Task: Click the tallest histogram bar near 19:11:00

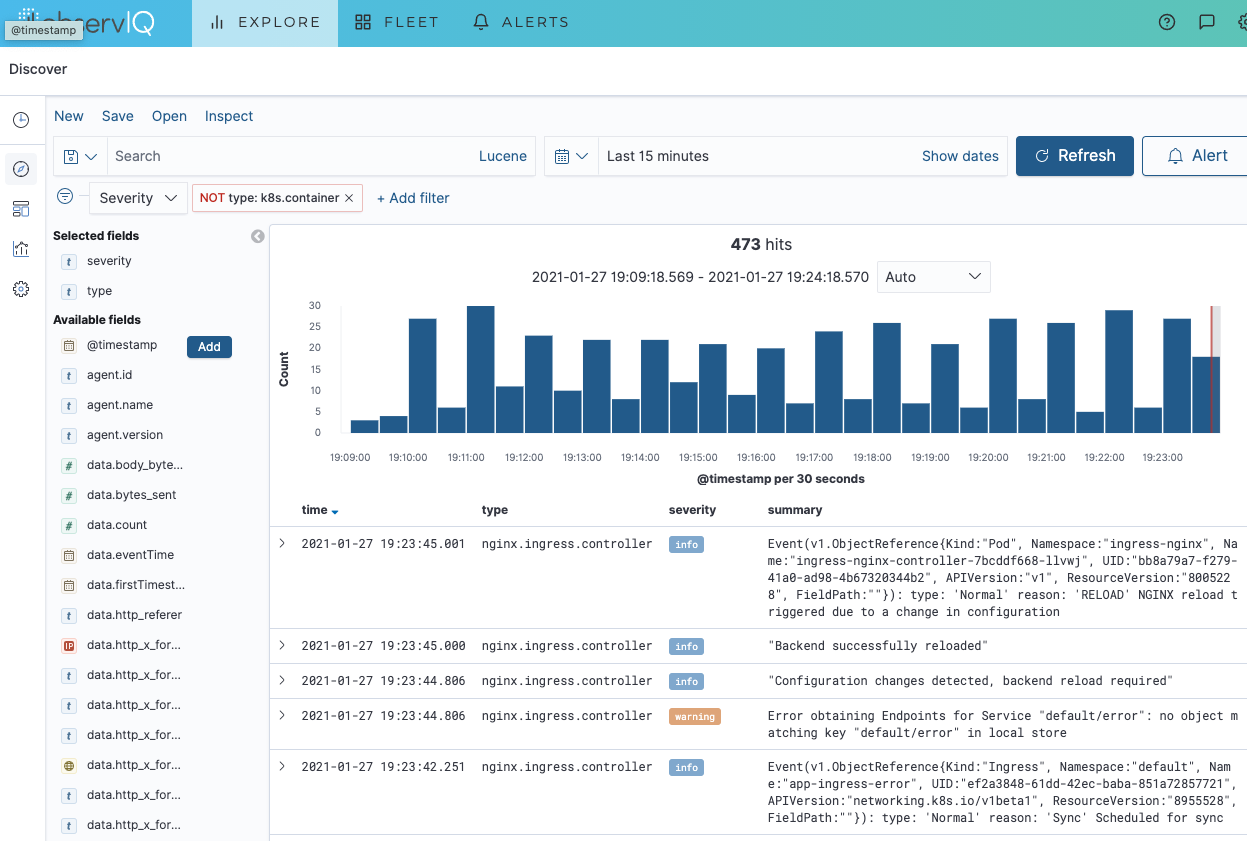Action: click(x=480, y=369)
